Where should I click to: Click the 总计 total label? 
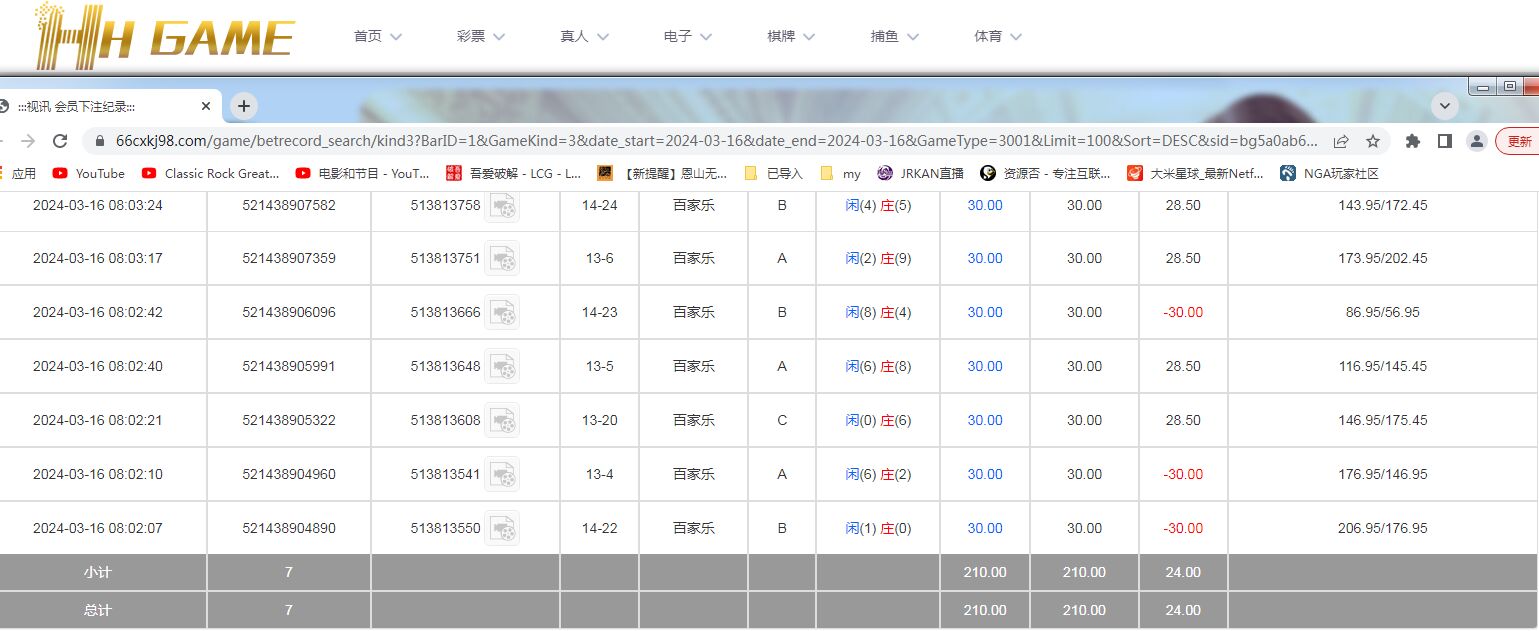coord(98,610)
